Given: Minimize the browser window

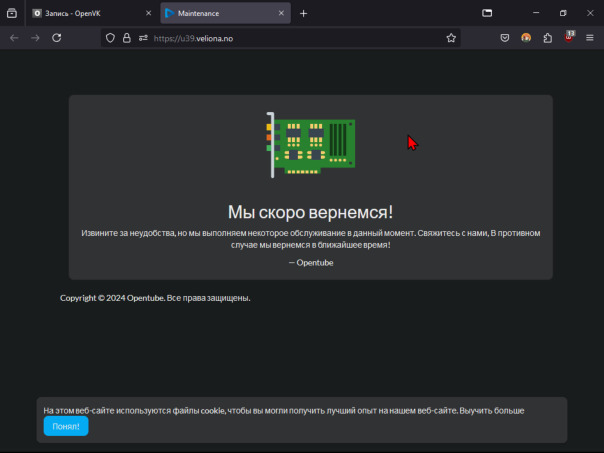Looking at the screenshot, I should [536, 13].
